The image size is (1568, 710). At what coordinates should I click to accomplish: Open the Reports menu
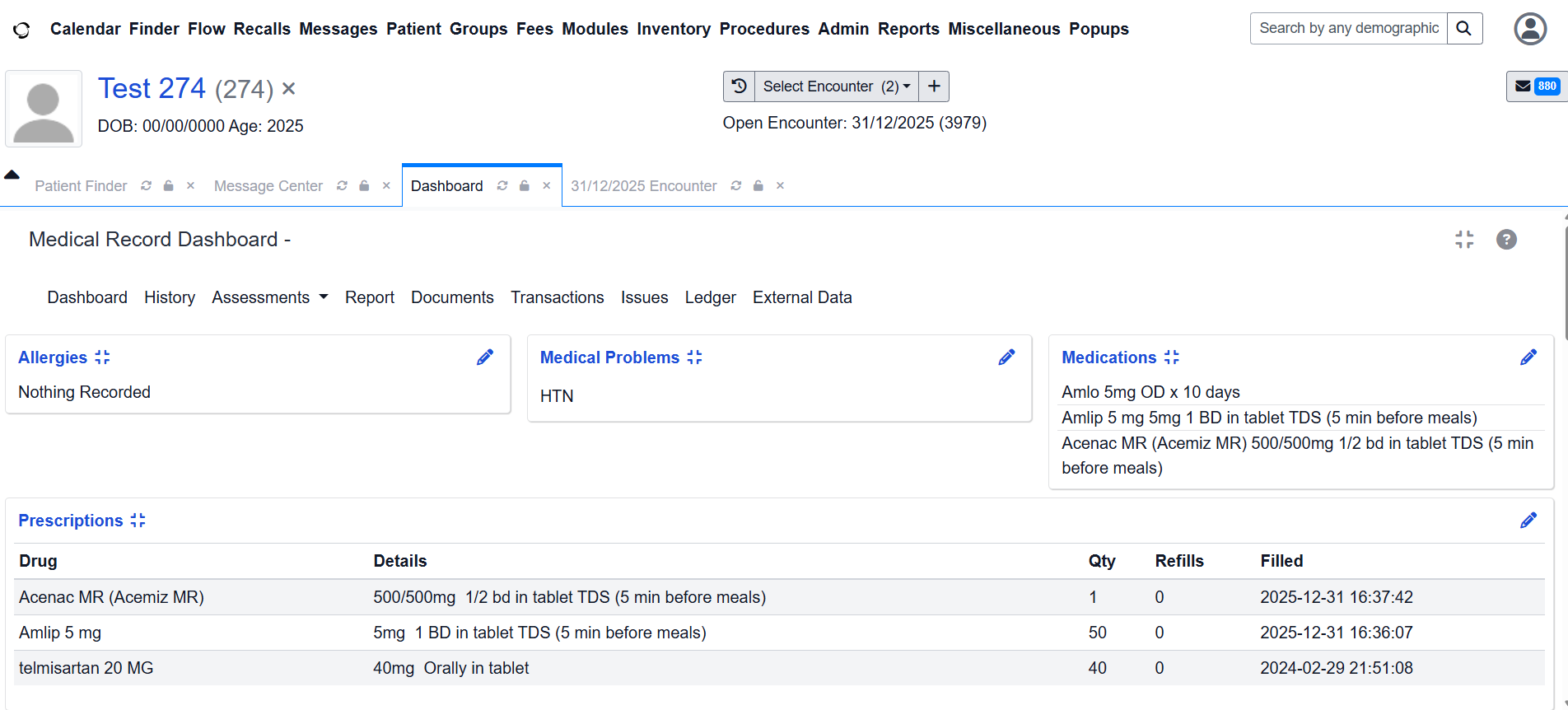(908, 29)
